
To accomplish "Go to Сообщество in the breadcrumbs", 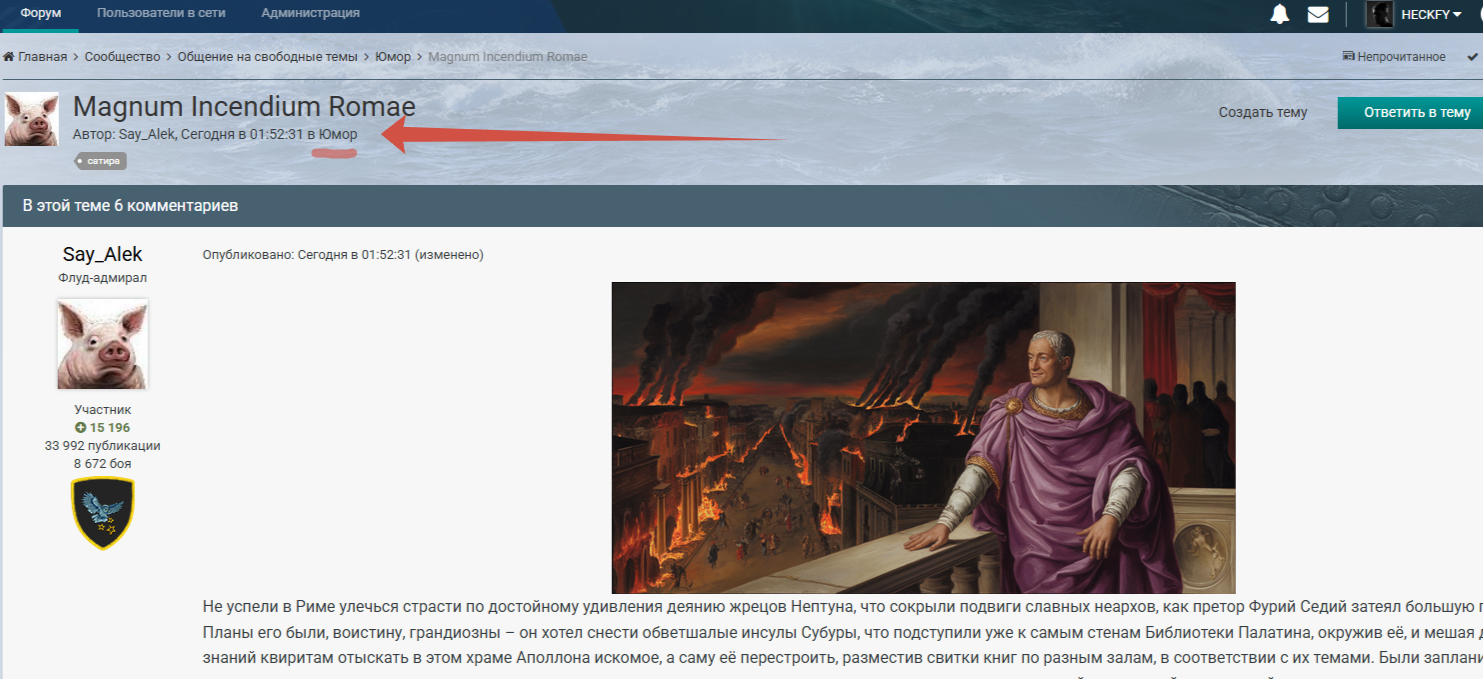I will pos(122,57).
